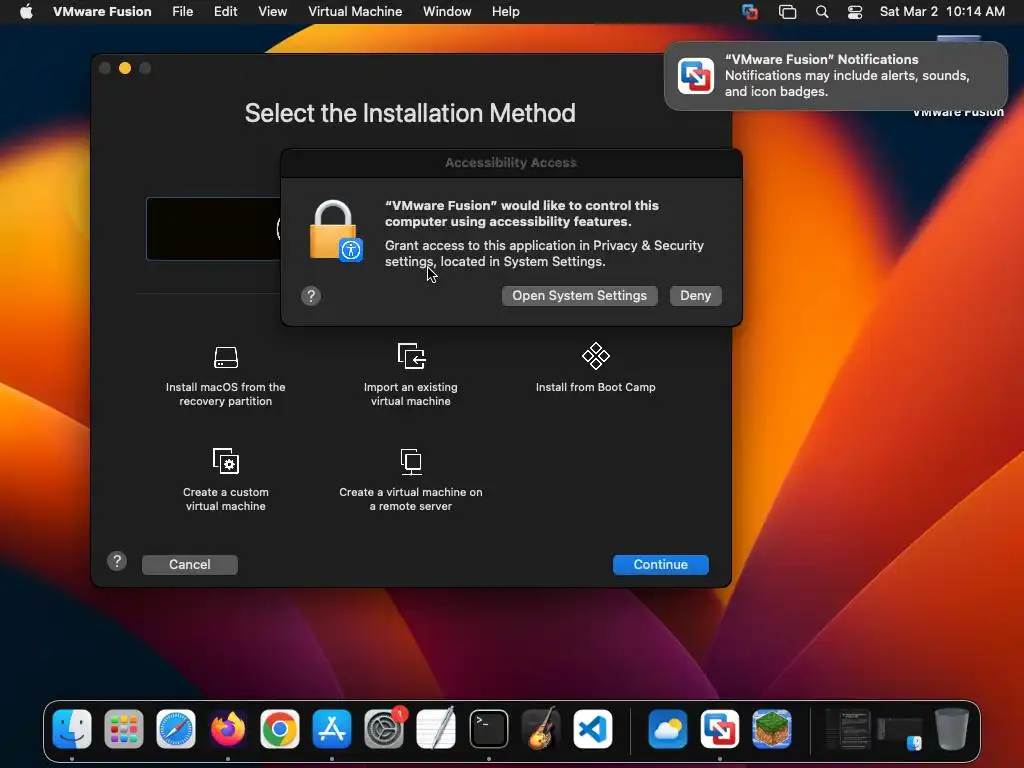1024x768 pixels.
Task: Click the Continue button
Action: (x=660, y=564)
